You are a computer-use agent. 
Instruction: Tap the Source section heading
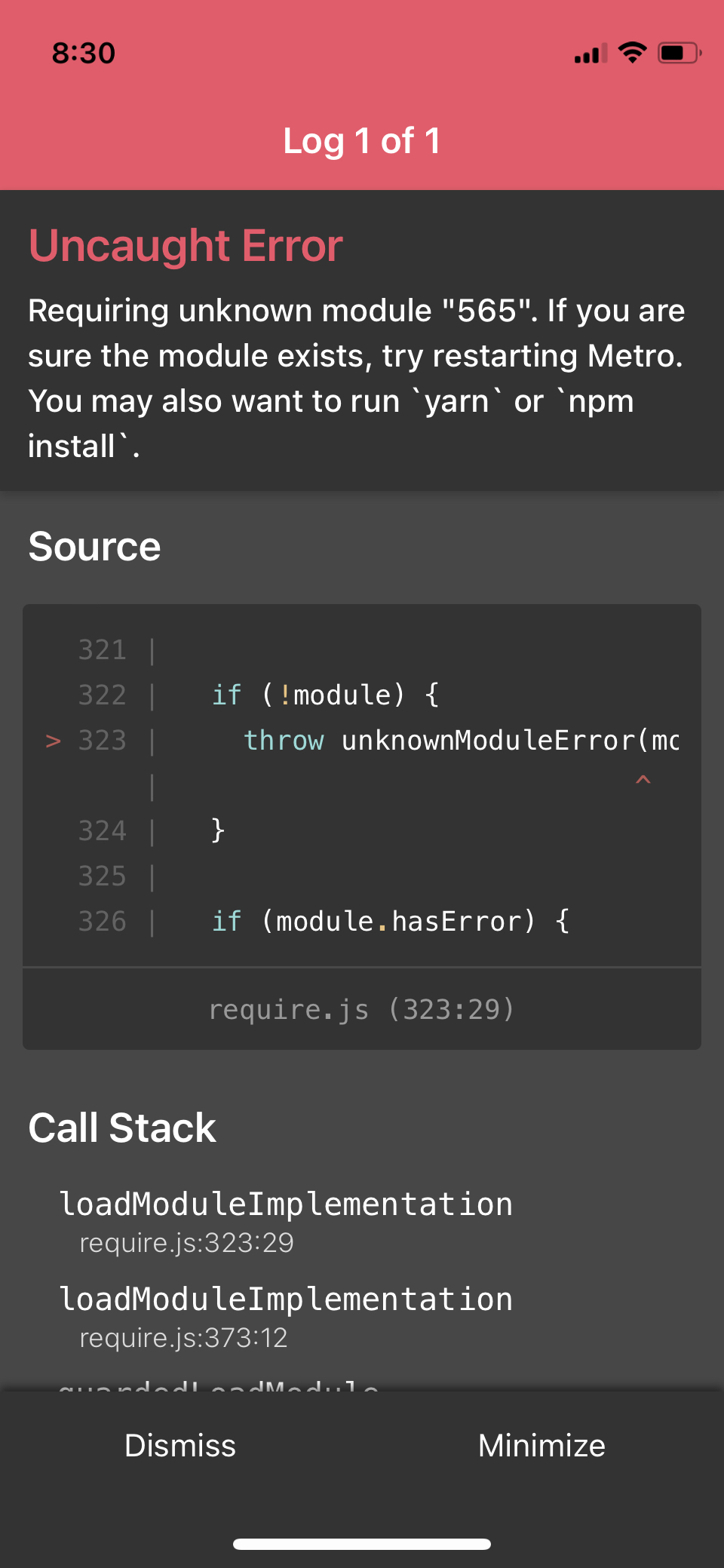click(x=94, y=546)
